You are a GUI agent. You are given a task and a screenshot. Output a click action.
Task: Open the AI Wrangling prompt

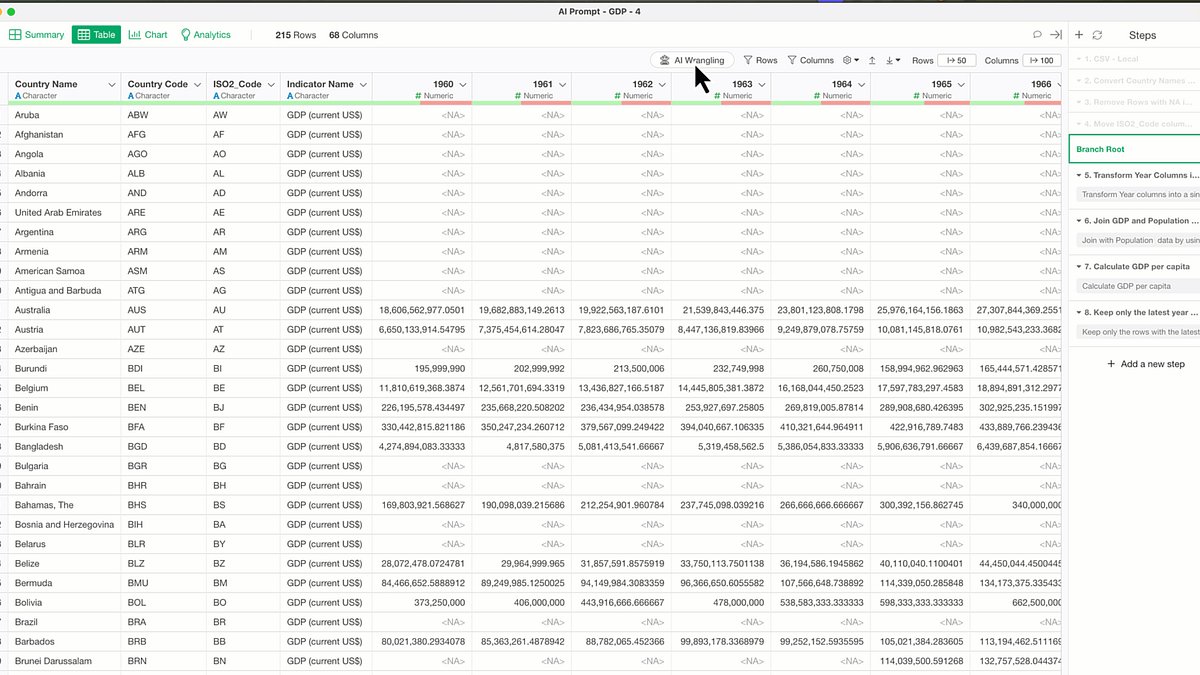[692, 60]
